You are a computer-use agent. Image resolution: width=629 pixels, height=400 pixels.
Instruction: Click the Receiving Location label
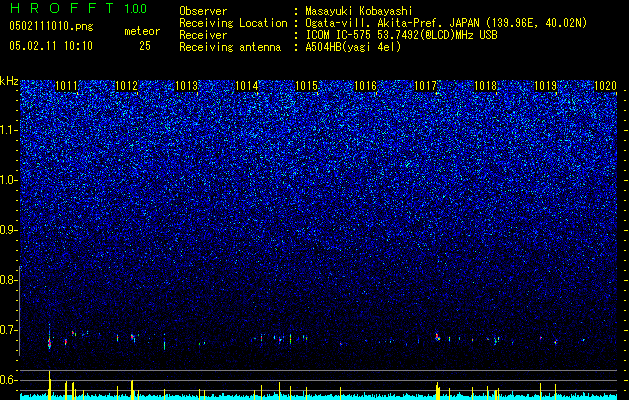click(233, 23)
